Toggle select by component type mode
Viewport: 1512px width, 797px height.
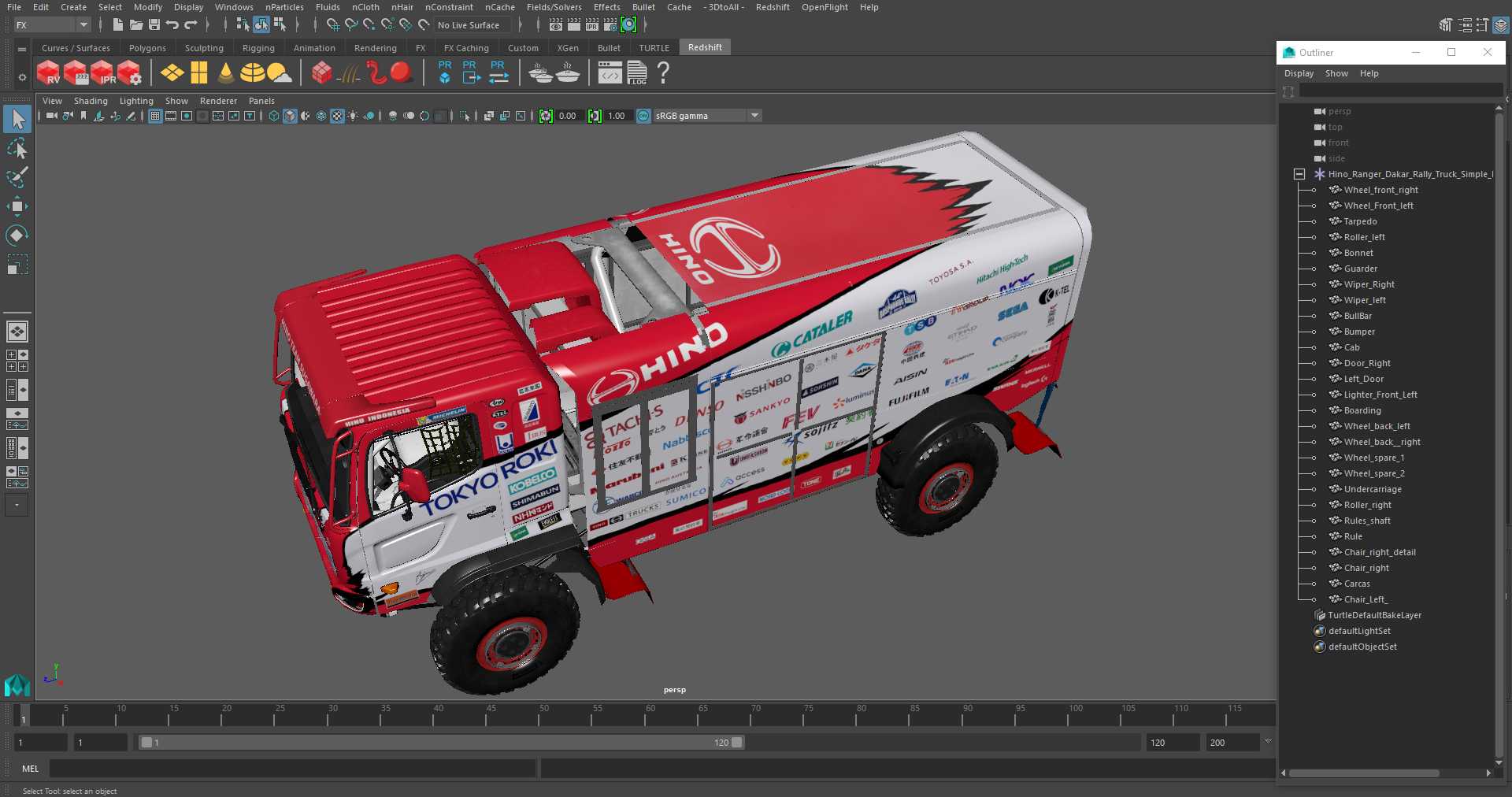tap(280, 25)
